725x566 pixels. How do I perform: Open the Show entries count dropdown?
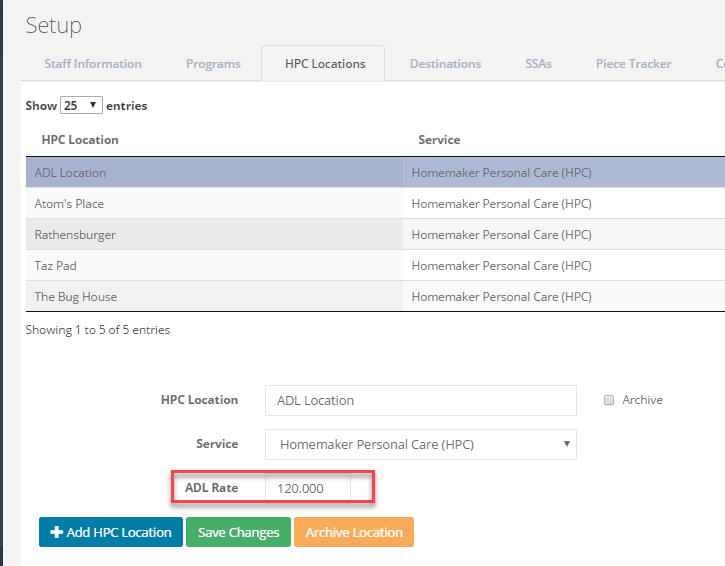(x=81, y=105)
